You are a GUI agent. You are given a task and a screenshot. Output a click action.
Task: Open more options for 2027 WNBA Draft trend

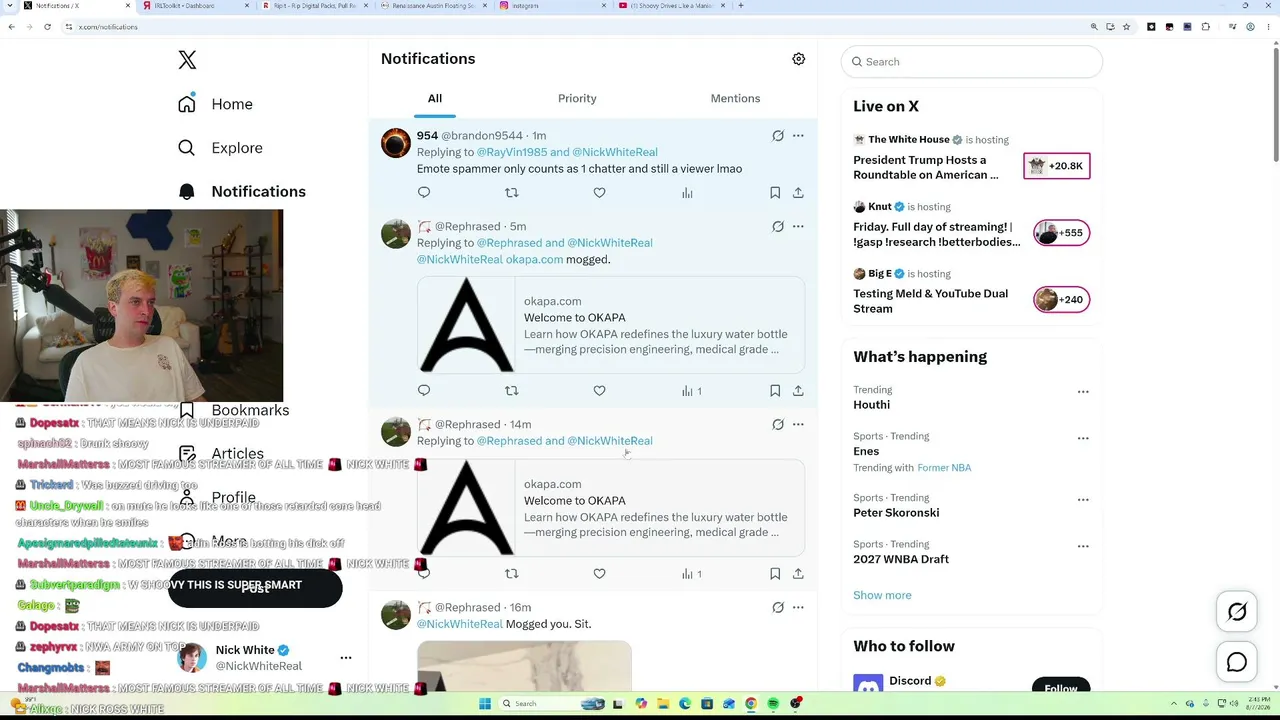pyautogui.click(x=1083, y=546)
